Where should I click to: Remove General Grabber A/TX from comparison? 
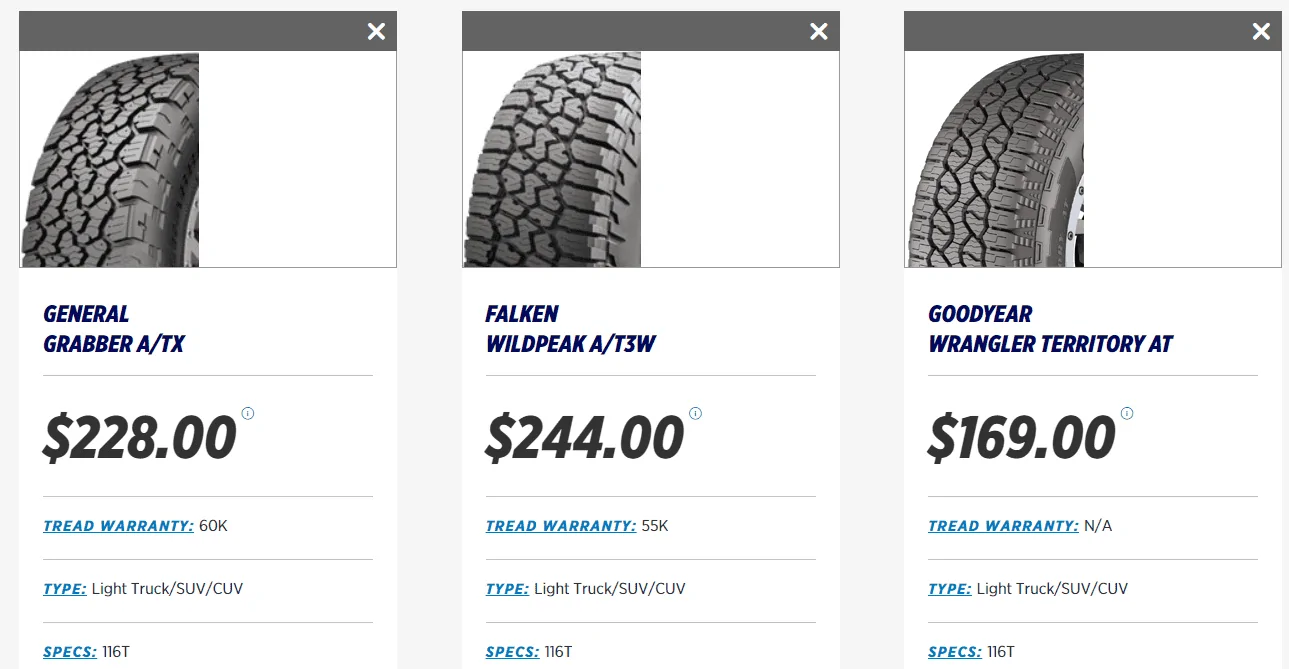coord(376,31)
